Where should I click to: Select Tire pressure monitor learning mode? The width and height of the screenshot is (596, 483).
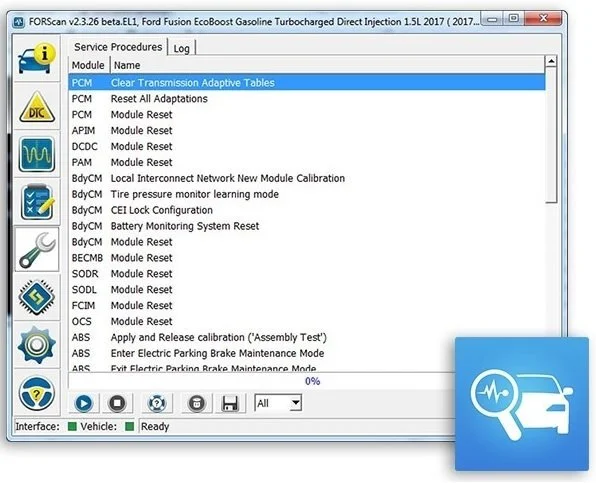(x=306, y=194)
